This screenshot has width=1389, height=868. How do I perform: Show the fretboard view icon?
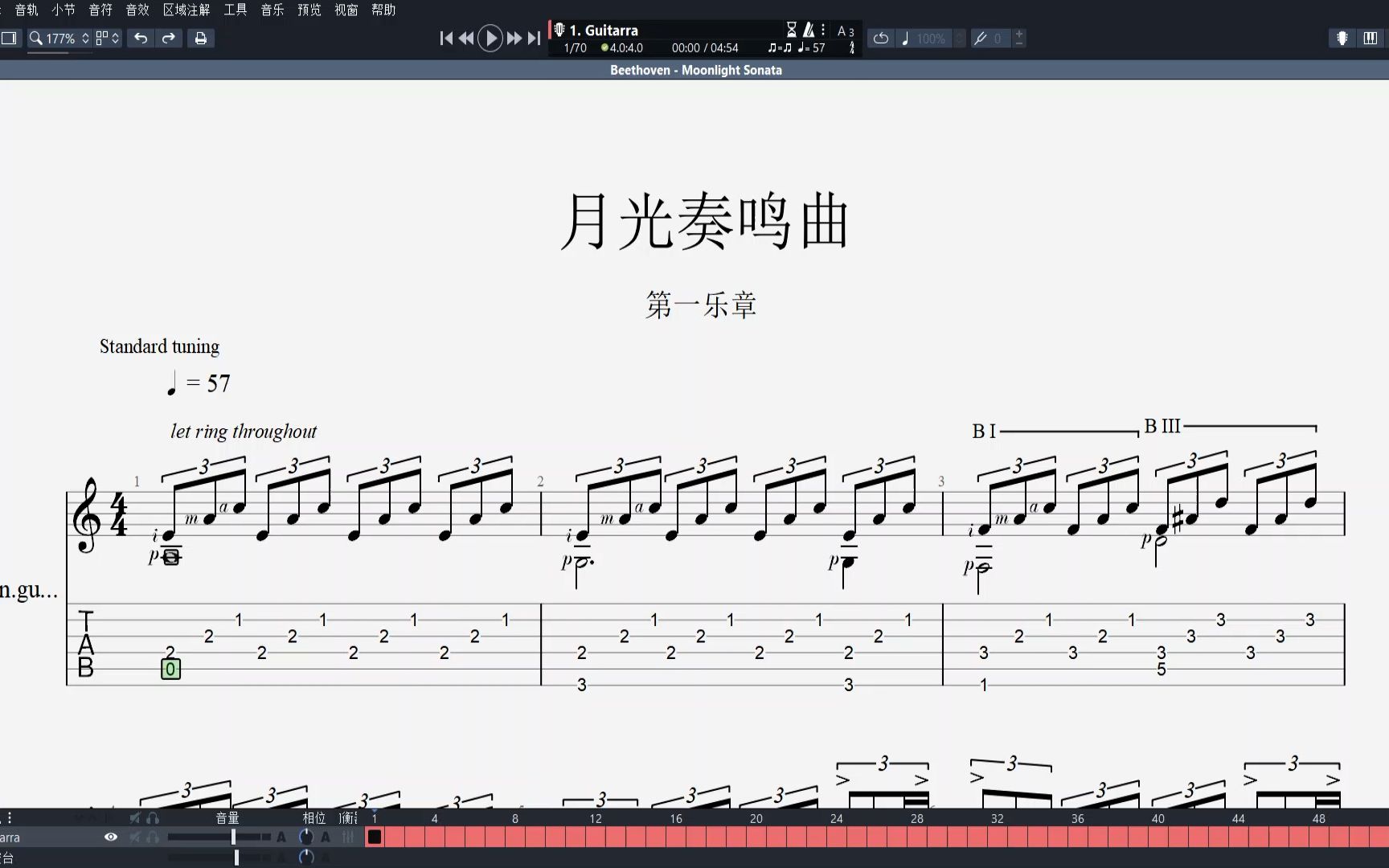(1342, 38)
